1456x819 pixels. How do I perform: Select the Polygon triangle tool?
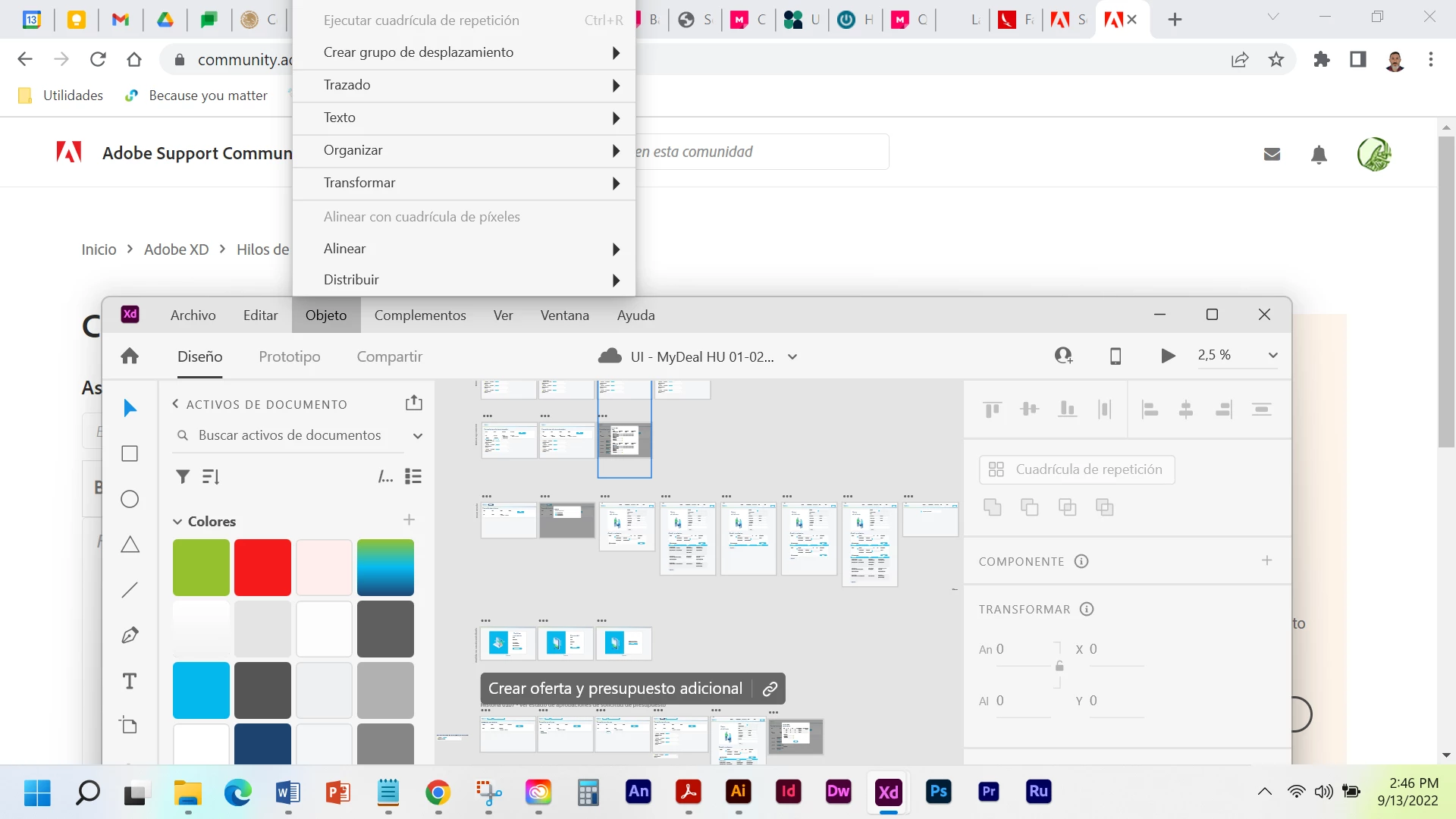point(130,544)
